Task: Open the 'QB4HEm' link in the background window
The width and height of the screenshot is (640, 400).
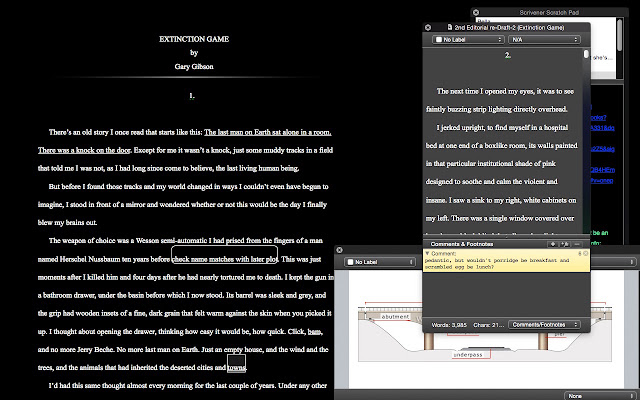Action: click(x=602, y=170)
